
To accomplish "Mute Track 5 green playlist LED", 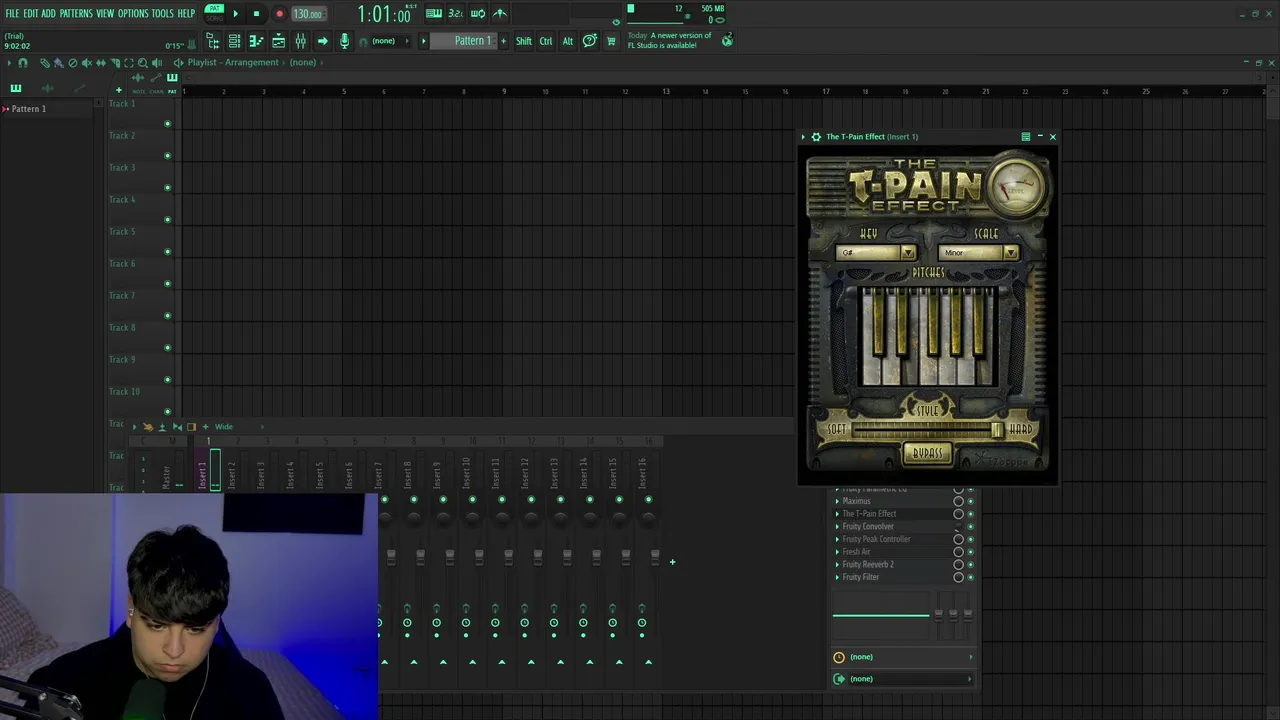I will coord(167,252).
